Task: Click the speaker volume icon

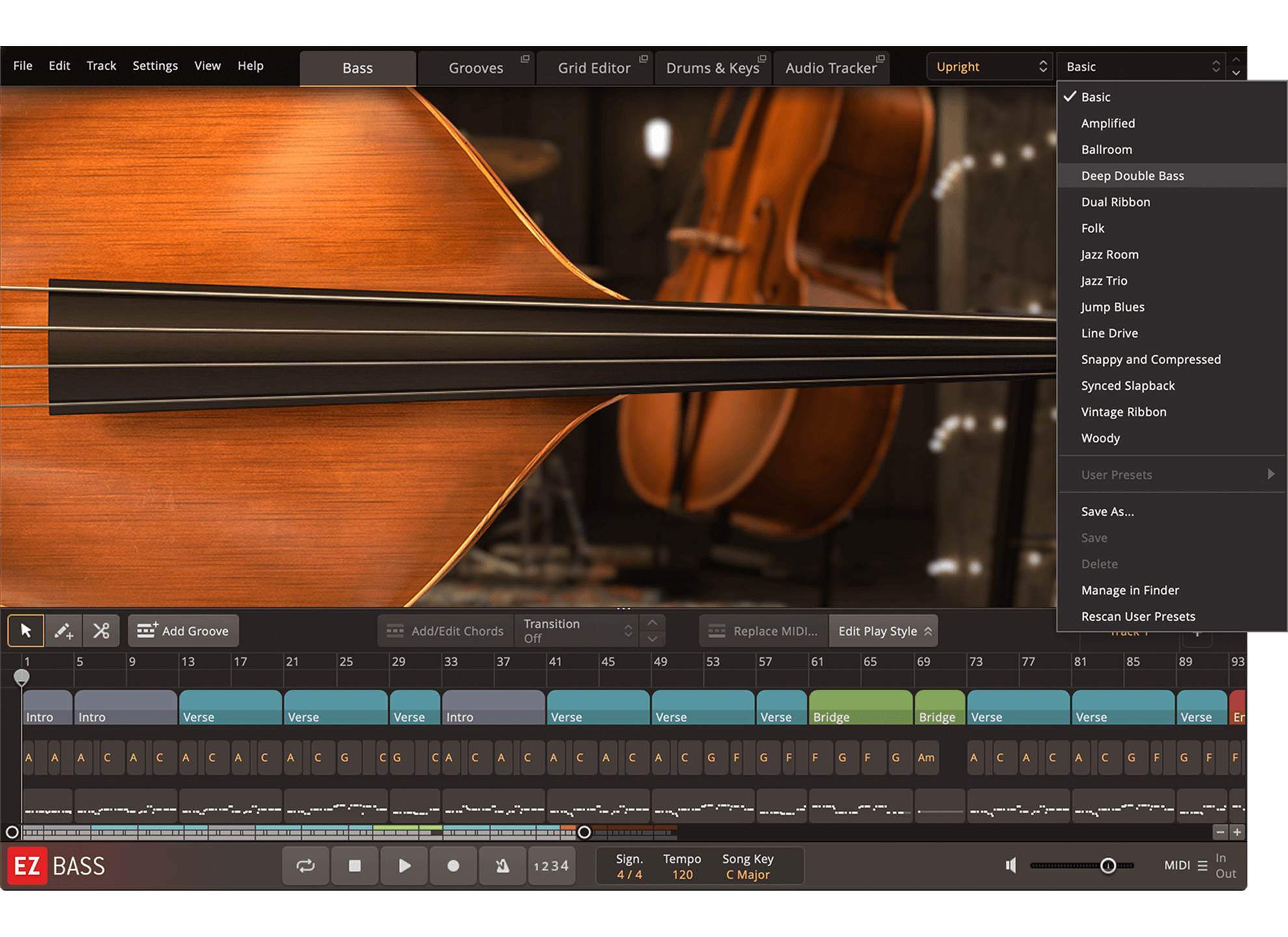Action: (1011, 865)
